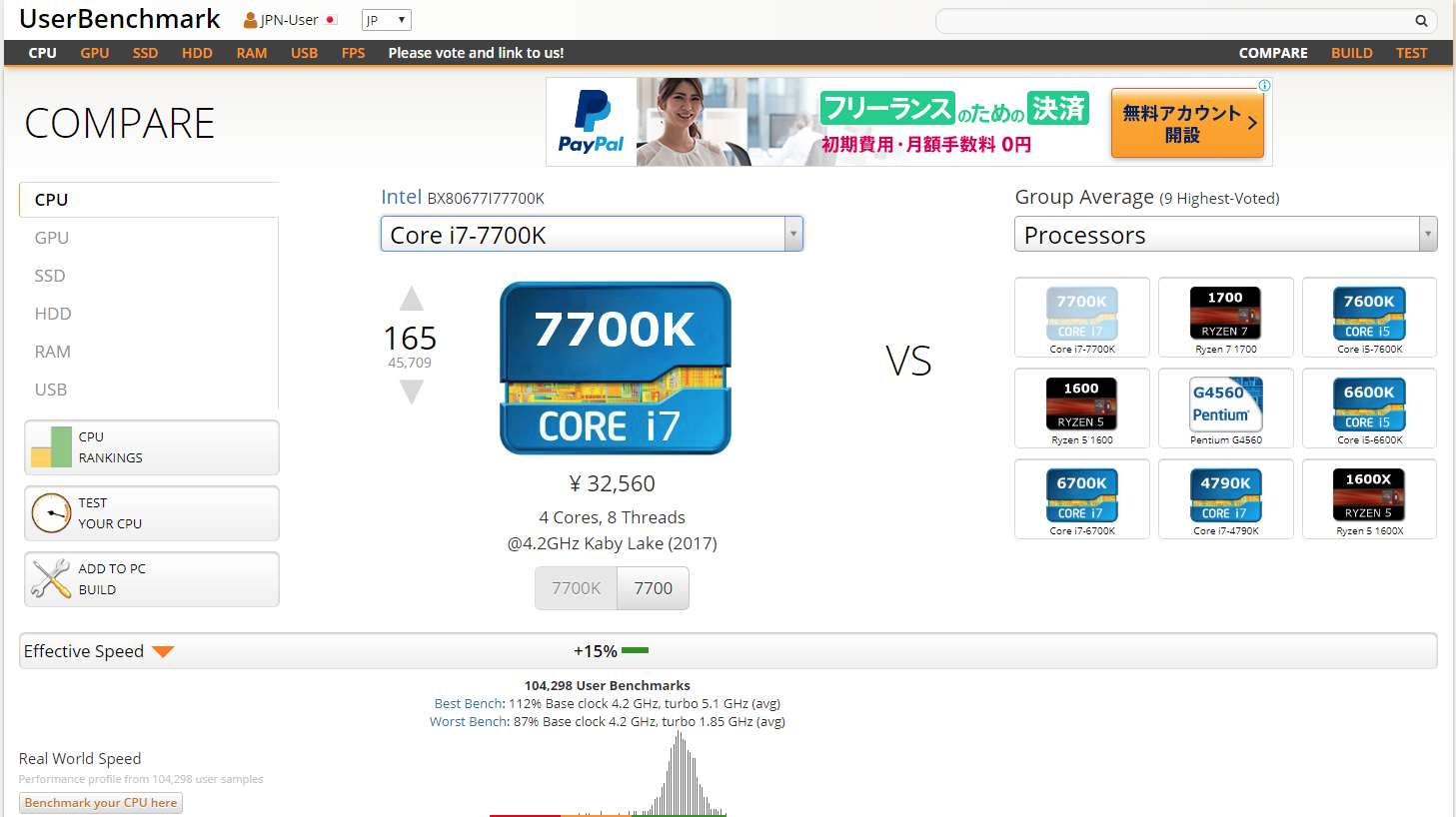Screen dimensions: 1456x817
Task: Select the Core i5-7600K processor tile
Action: 1369,317
